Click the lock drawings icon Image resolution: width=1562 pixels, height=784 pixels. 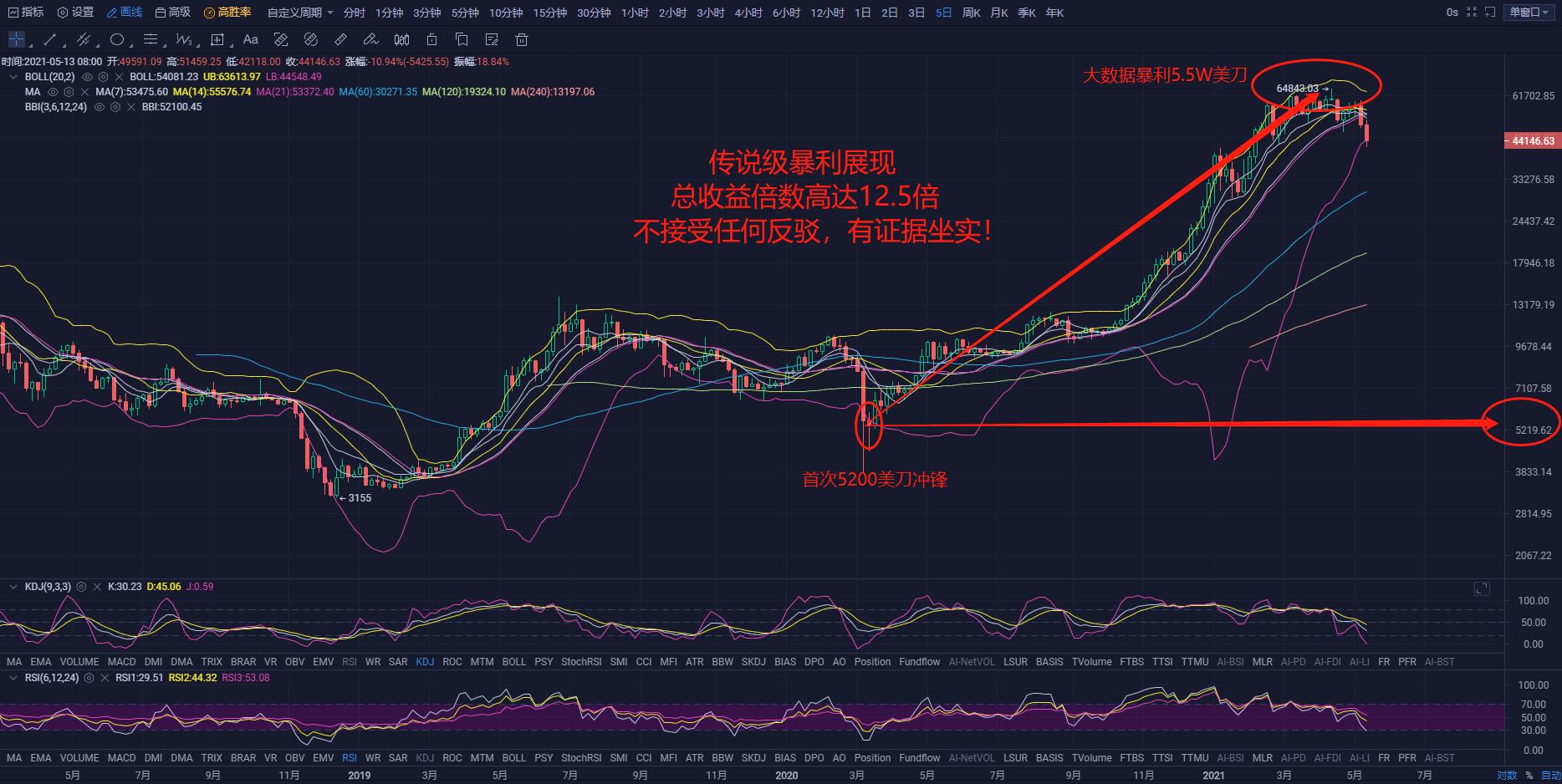431,39
